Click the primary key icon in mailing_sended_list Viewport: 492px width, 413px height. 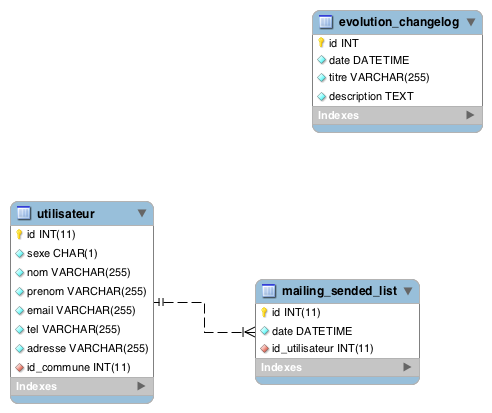[x=264, y=312]
